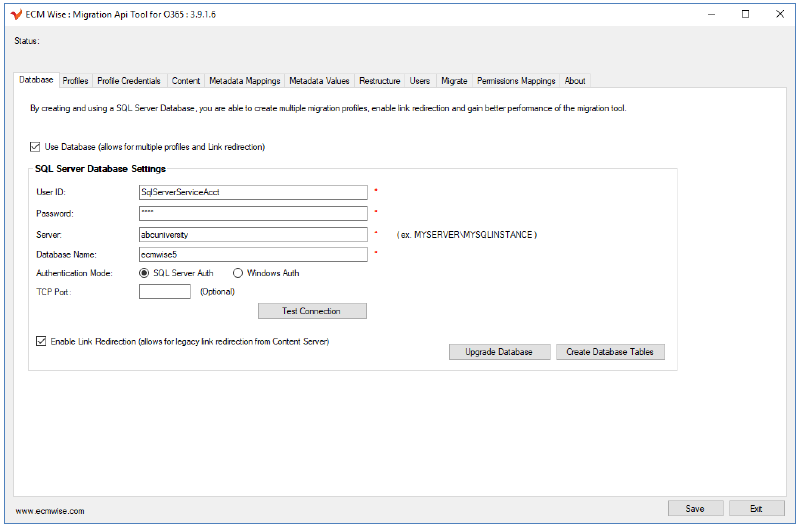The width and height of the screenshot is (798, 530).
Task: Click the Database Name text field
Action: (x=253, y=254)
